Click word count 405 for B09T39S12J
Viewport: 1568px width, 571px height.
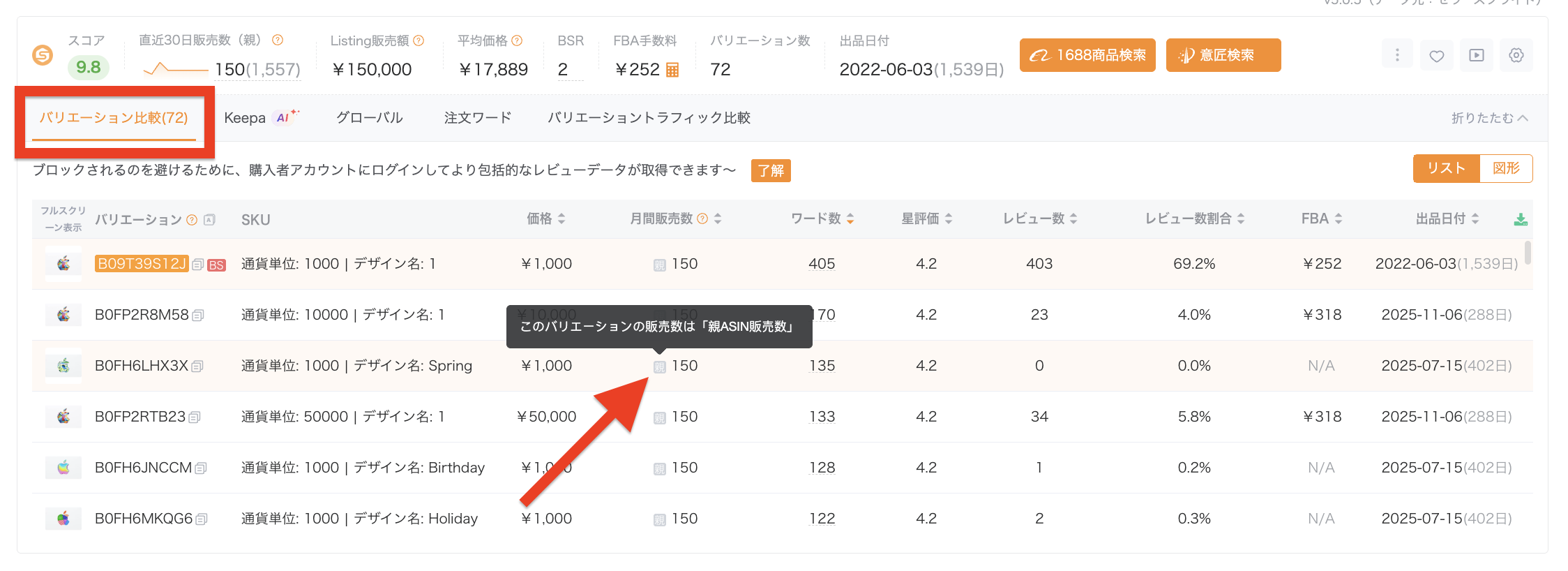(822, 264)
